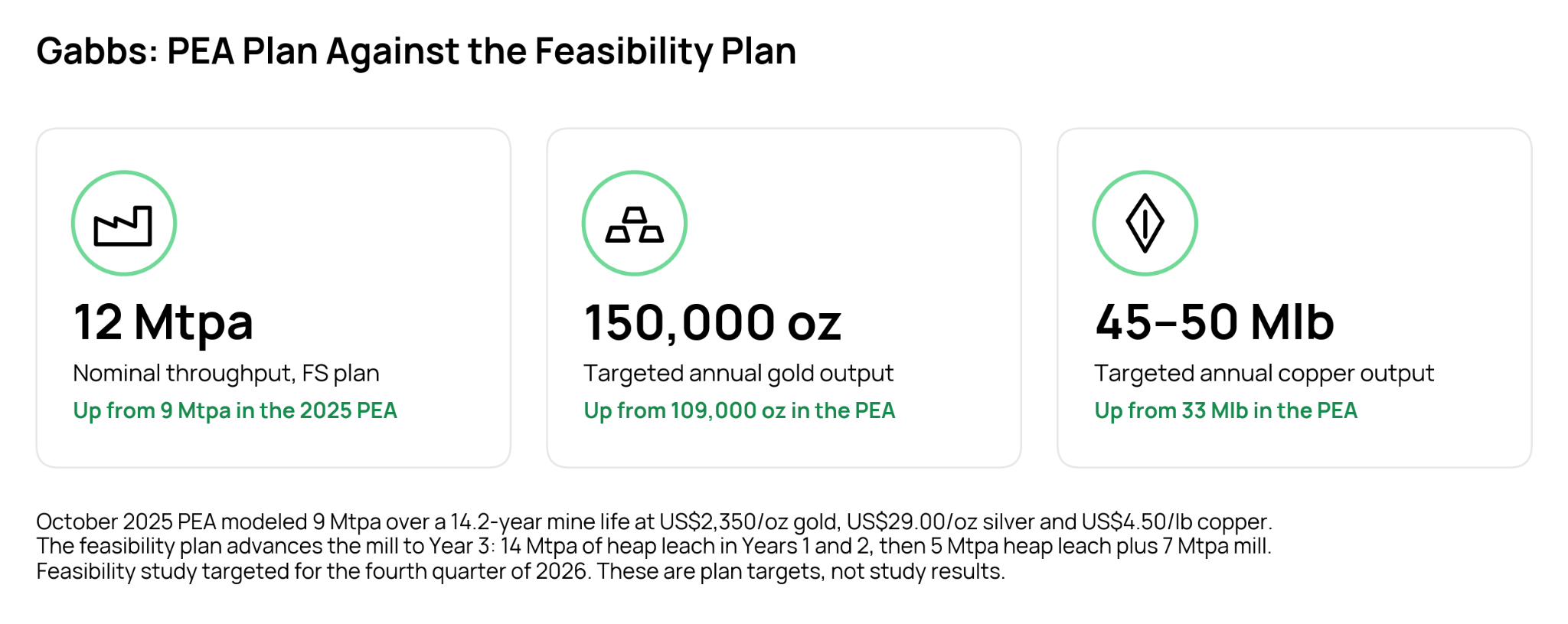This screenshot has height=624, width=1568.
Task: Click 'Up from 9 Mtpa in the 2025 PEA'
Action: click(x=235, y=411)
